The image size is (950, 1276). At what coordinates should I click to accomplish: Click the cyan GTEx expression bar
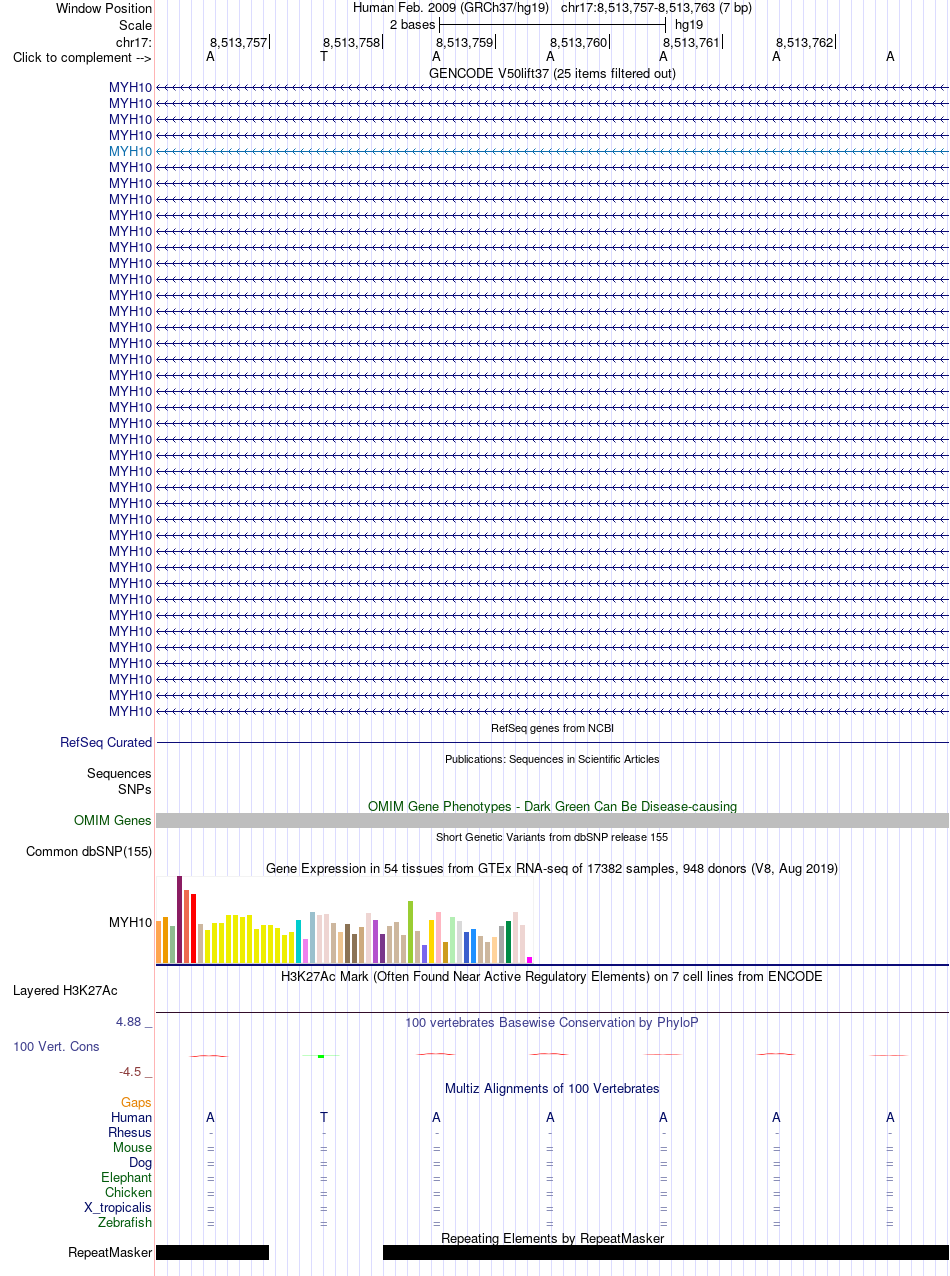(x=298, y=941)
